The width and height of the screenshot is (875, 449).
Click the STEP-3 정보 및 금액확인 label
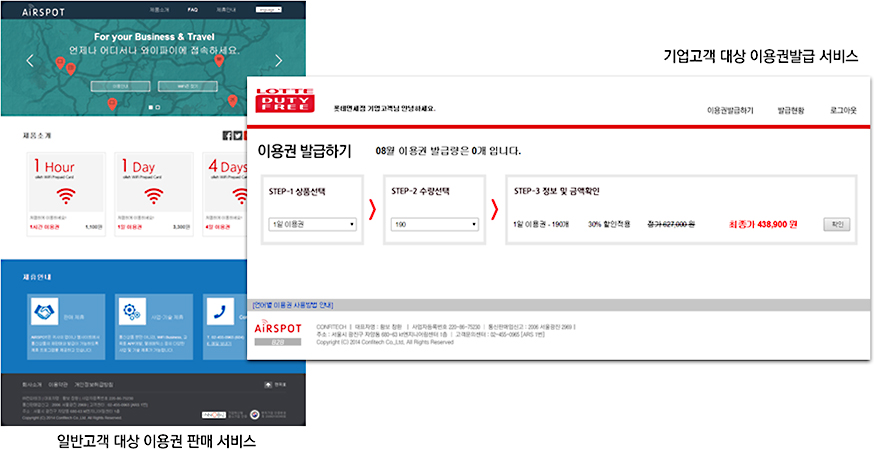(x=557, y=191)
